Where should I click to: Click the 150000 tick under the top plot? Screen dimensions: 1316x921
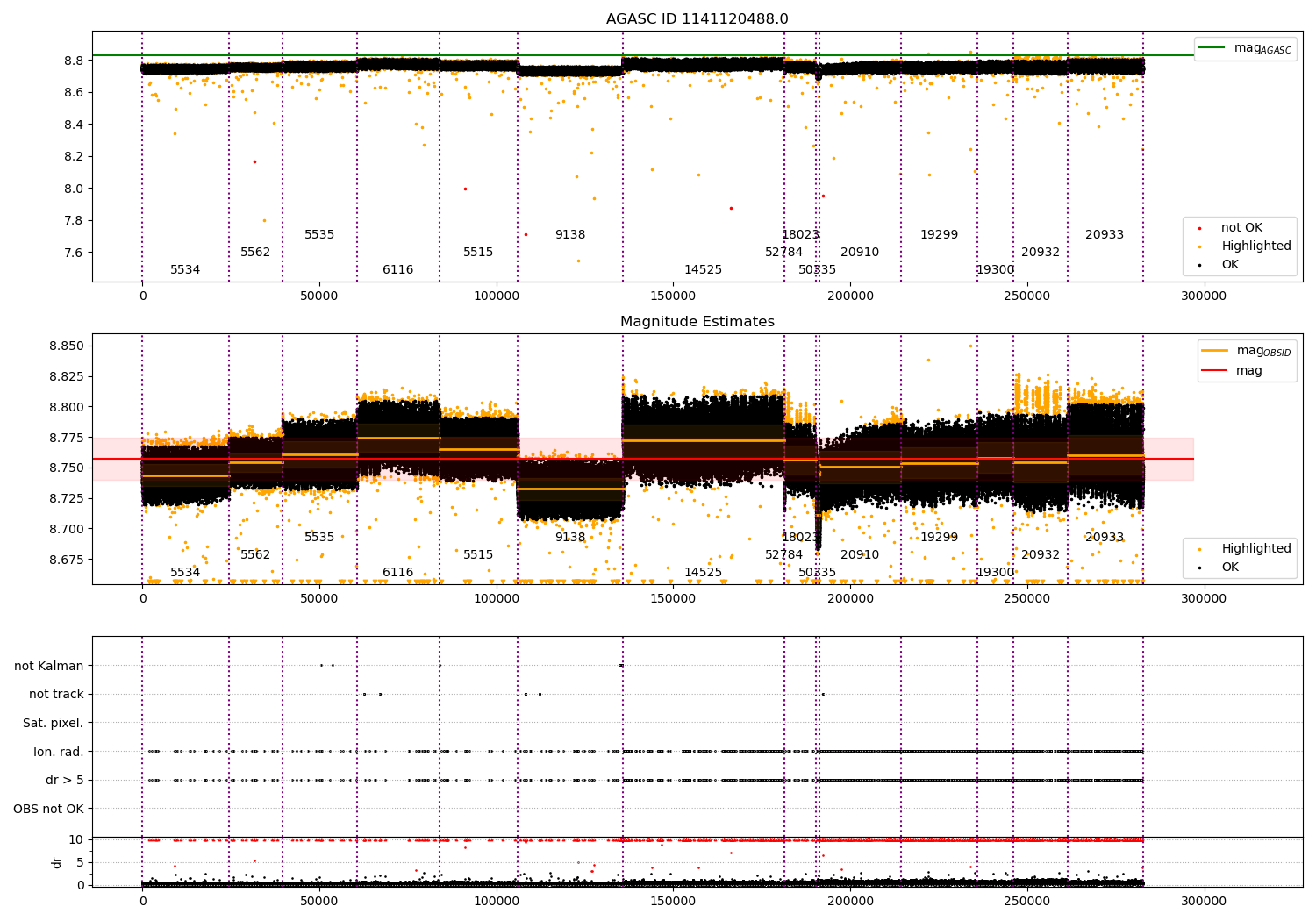(x=673, y=296)
